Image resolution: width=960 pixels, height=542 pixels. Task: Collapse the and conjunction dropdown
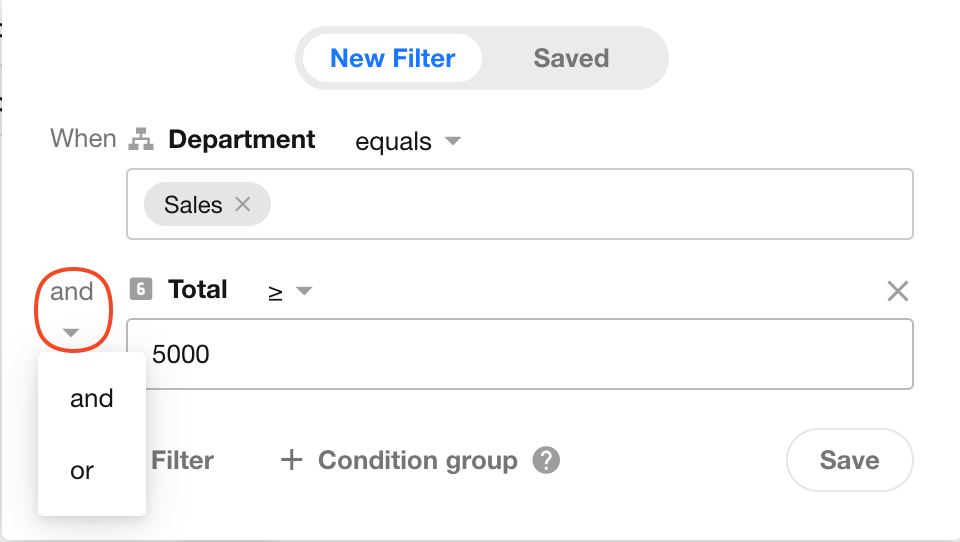pyautogui.click(x=71, y=310)
